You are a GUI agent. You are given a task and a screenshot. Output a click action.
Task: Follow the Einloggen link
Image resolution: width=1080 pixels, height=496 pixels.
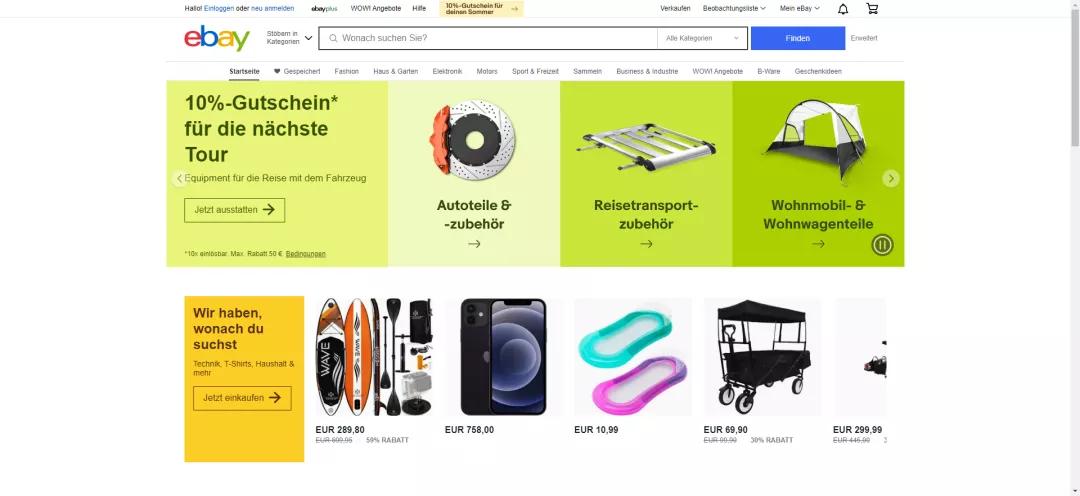tap(219, 8)
